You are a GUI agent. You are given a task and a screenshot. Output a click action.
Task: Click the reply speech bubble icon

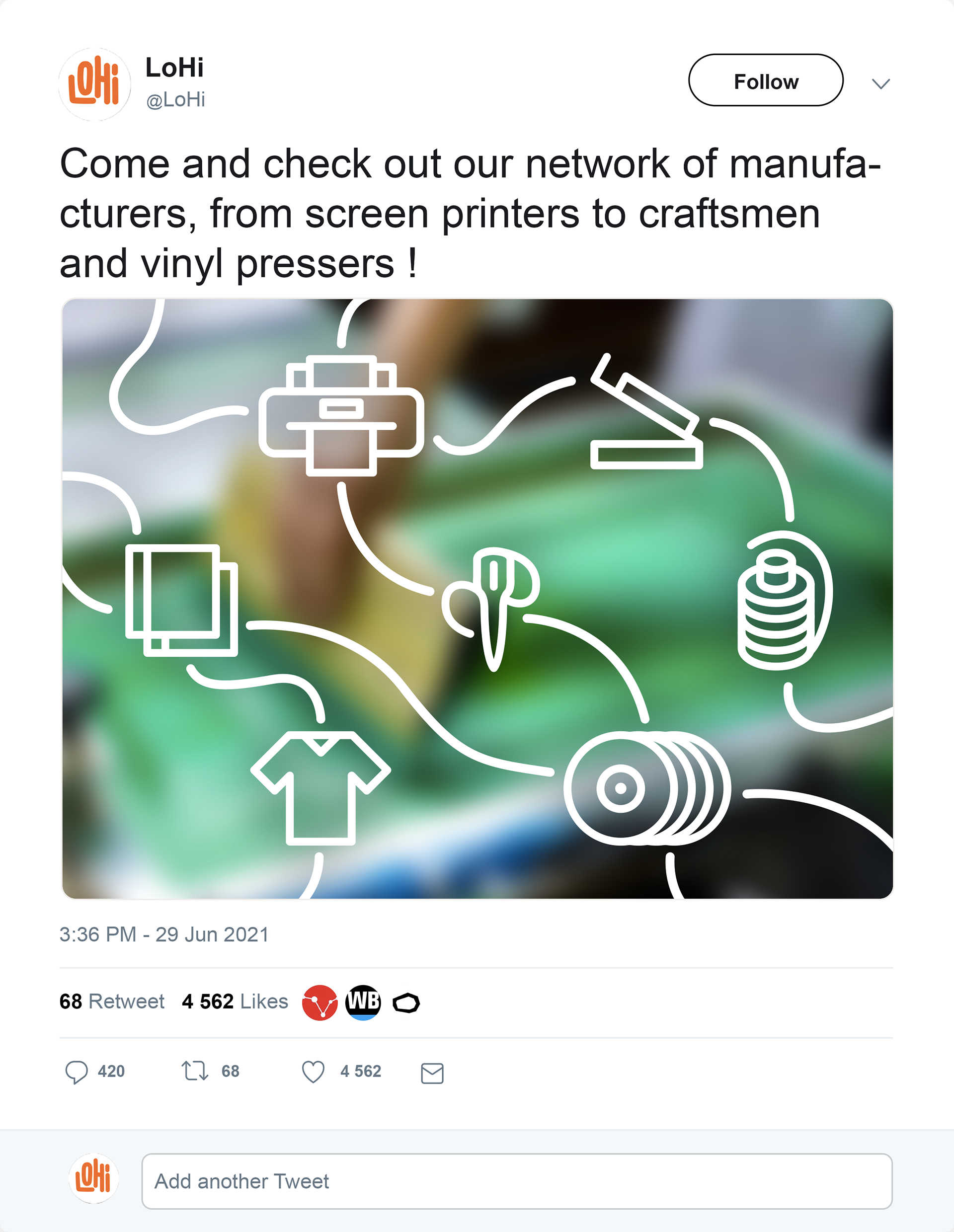pos(76,1073)
